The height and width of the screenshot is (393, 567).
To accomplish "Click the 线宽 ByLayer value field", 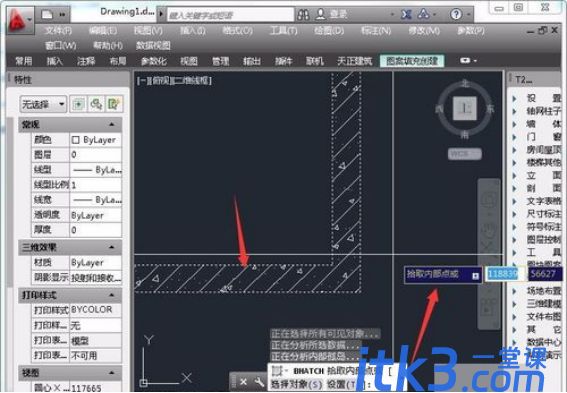I will (96, 200).
